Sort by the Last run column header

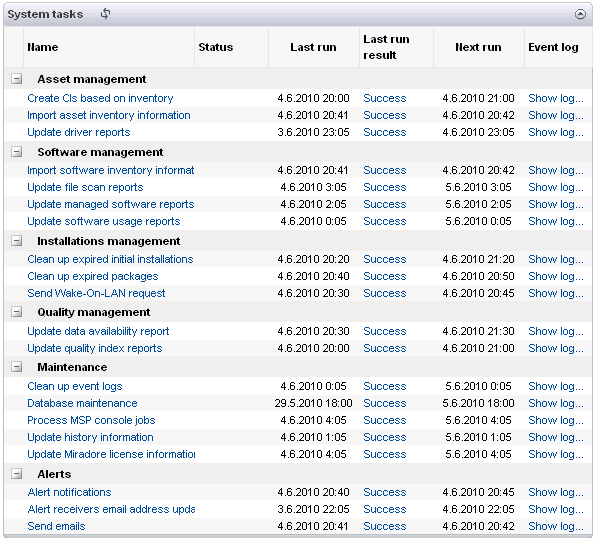[313, 47]
